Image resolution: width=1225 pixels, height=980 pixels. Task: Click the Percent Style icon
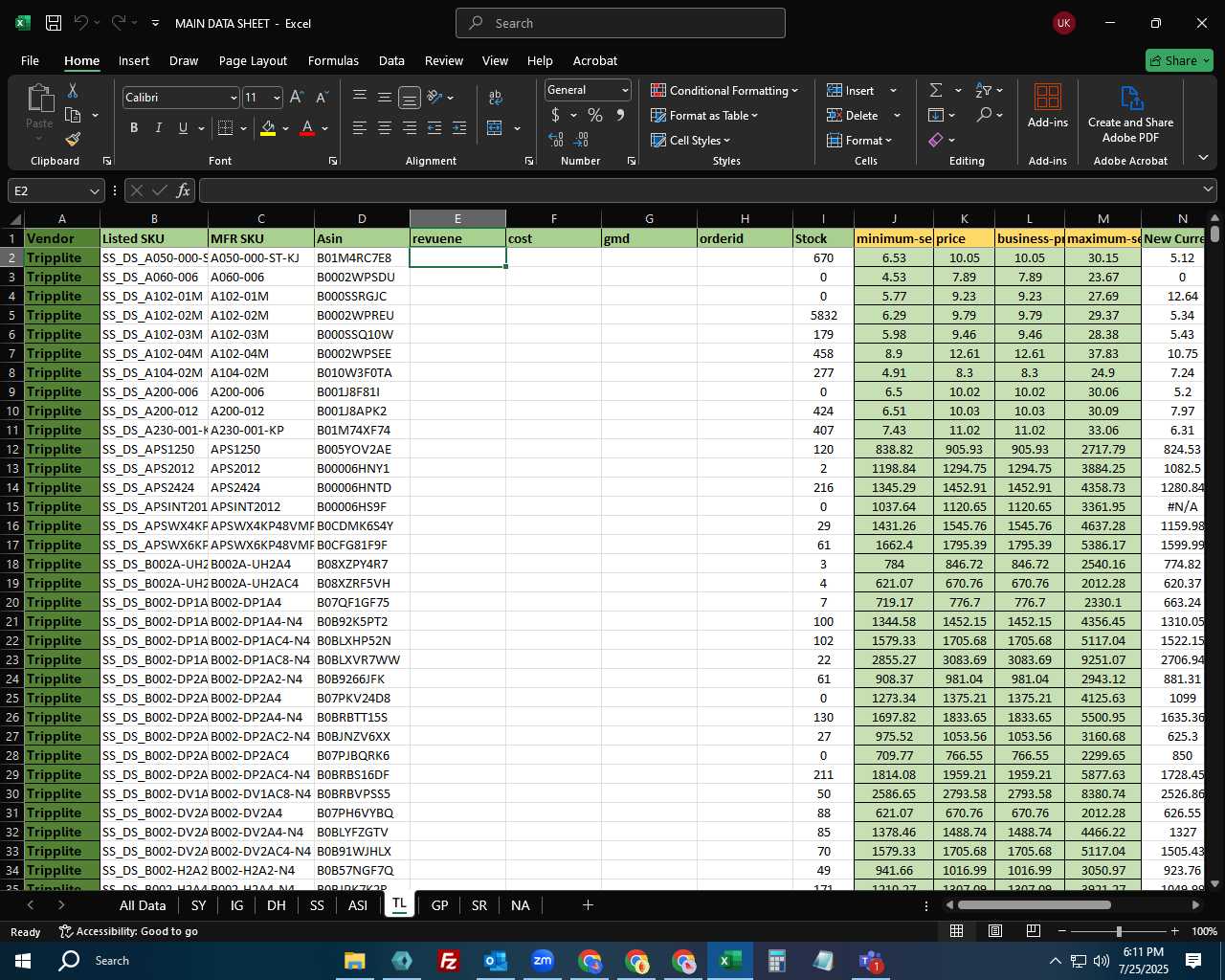[x=595, y=115]
